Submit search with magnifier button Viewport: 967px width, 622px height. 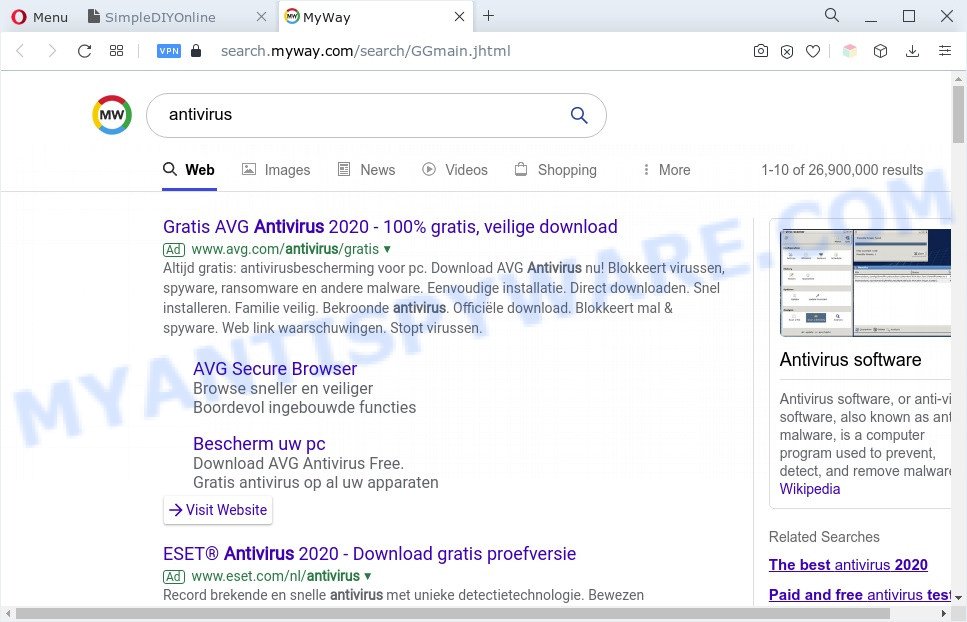click(578, 115)
